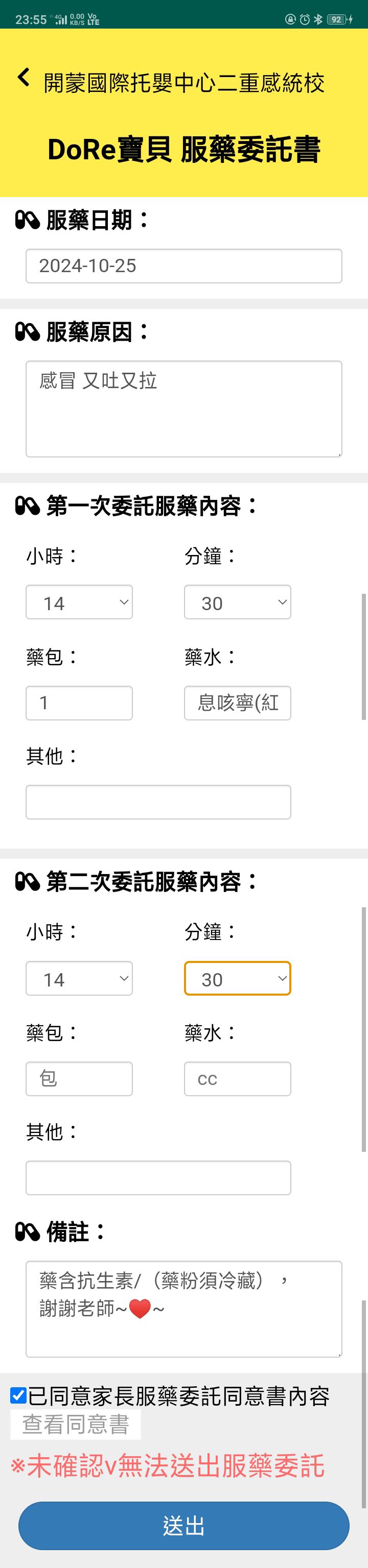
Task: Open second dose 小時 dropdown showing 14
Action: coord(79,978)
